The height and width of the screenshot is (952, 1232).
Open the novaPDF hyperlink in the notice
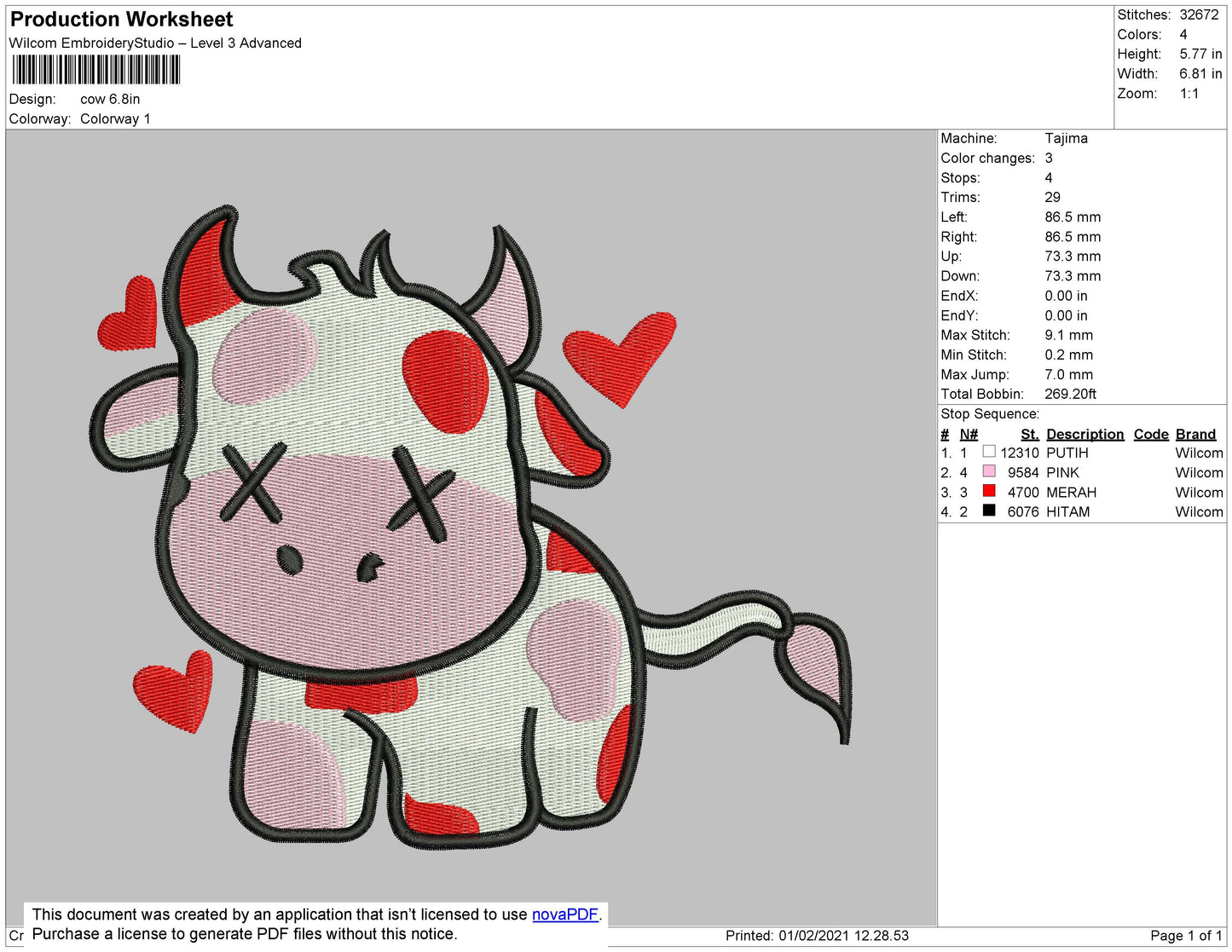(x=564, y=914)
